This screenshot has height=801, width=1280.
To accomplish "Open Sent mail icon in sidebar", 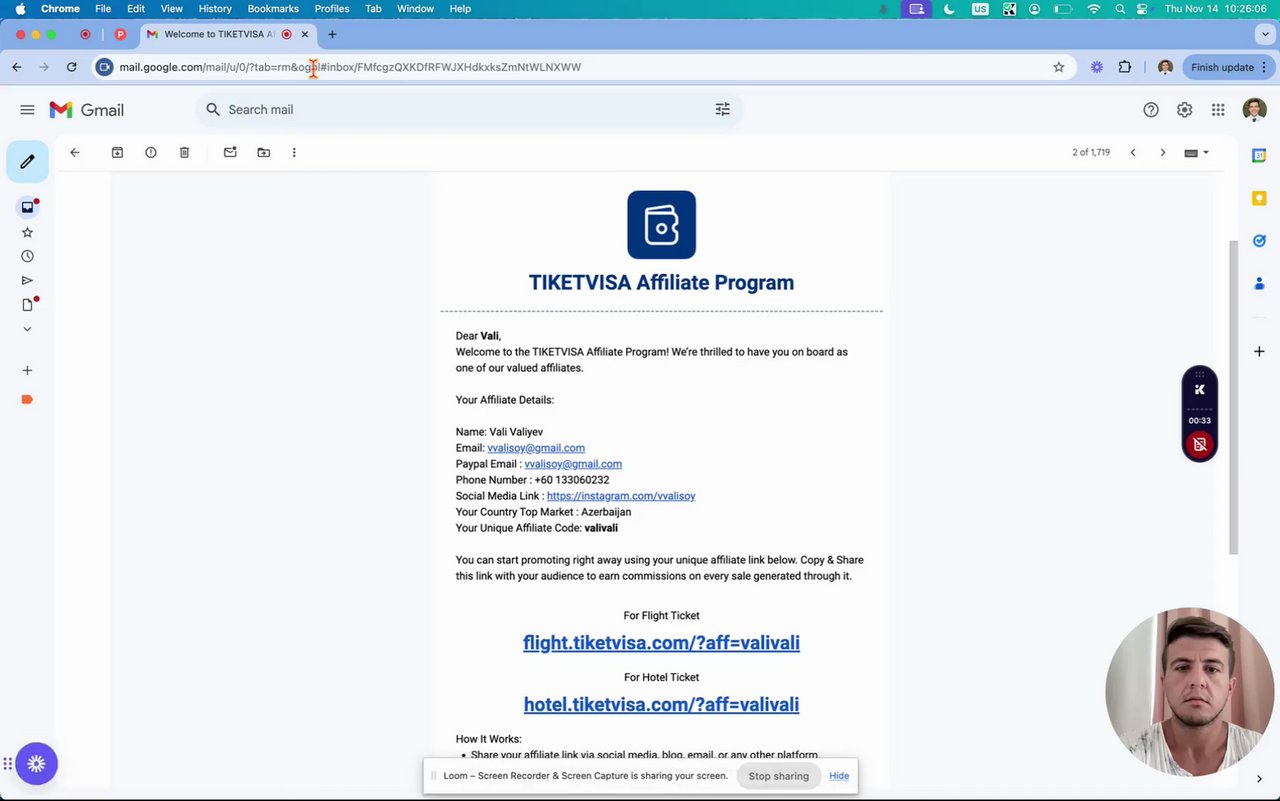I will [x=27, y=280].
